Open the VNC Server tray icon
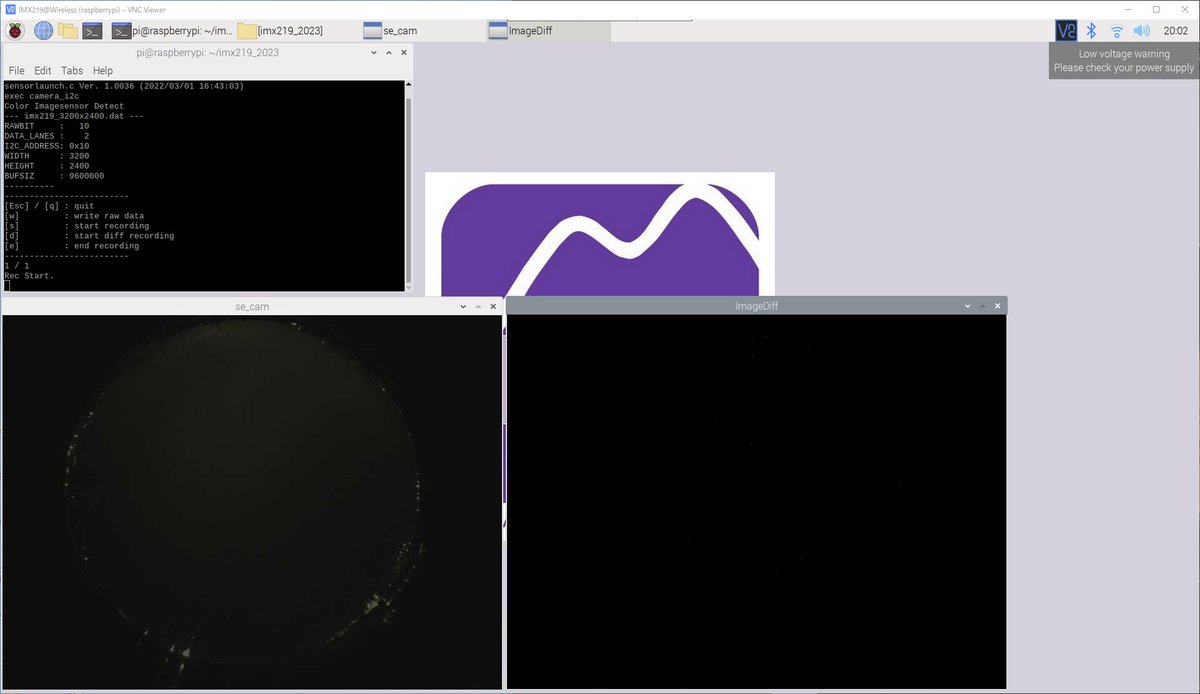 coord(1067,30)
